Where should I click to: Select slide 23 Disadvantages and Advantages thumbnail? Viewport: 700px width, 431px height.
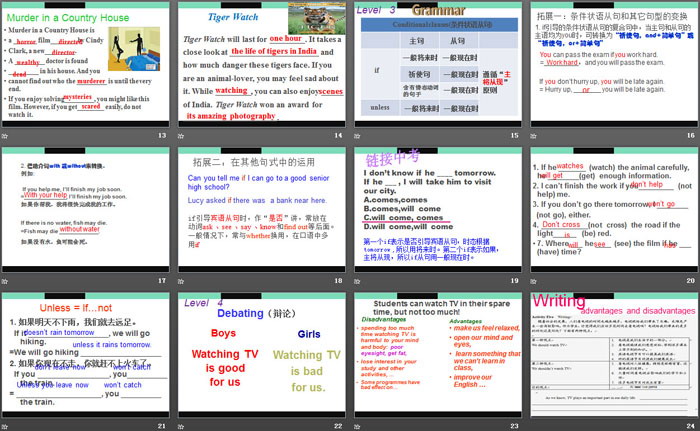(438, 355)
